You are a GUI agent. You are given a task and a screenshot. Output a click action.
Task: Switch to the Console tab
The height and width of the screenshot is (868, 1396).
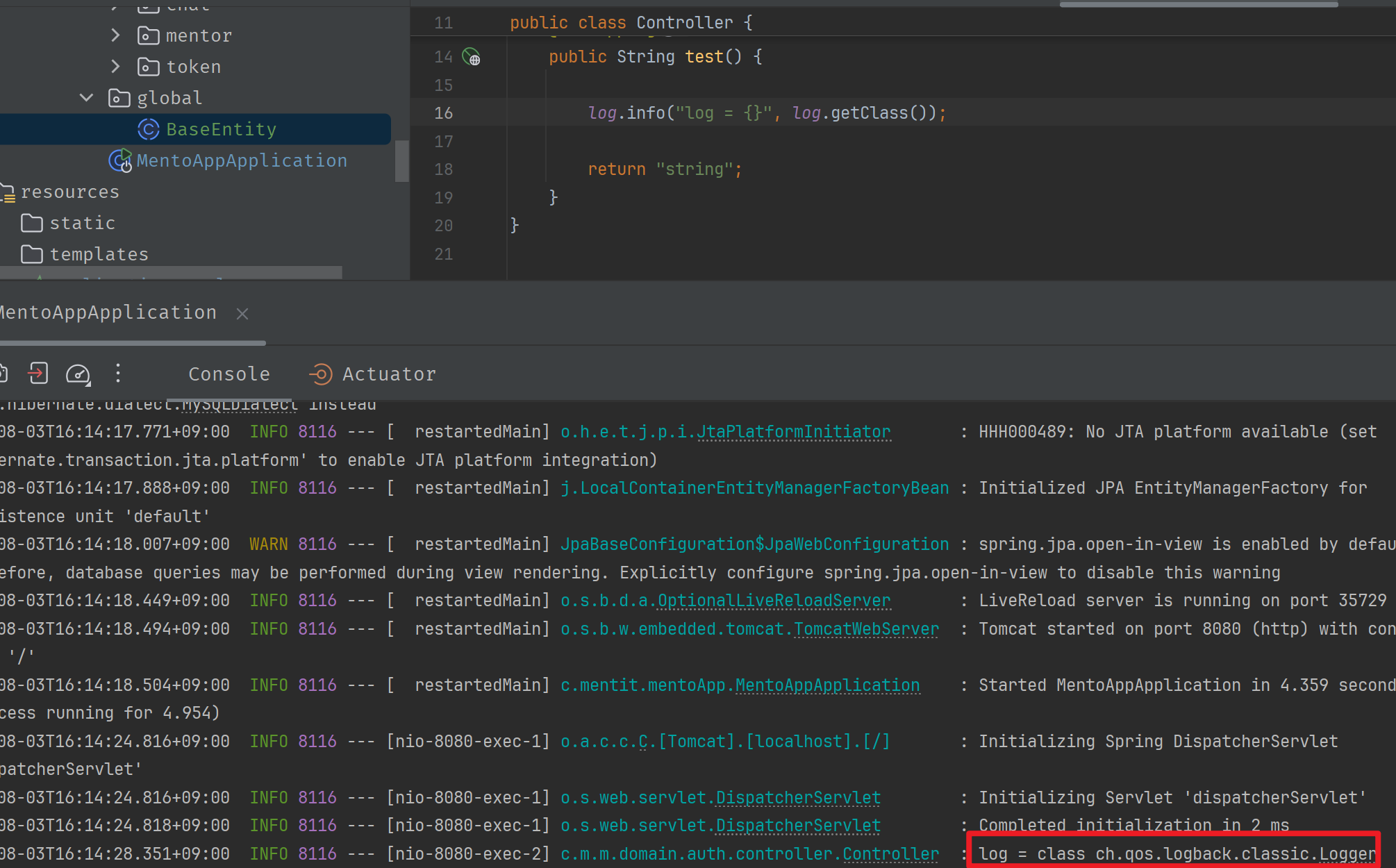click(229, 374)
